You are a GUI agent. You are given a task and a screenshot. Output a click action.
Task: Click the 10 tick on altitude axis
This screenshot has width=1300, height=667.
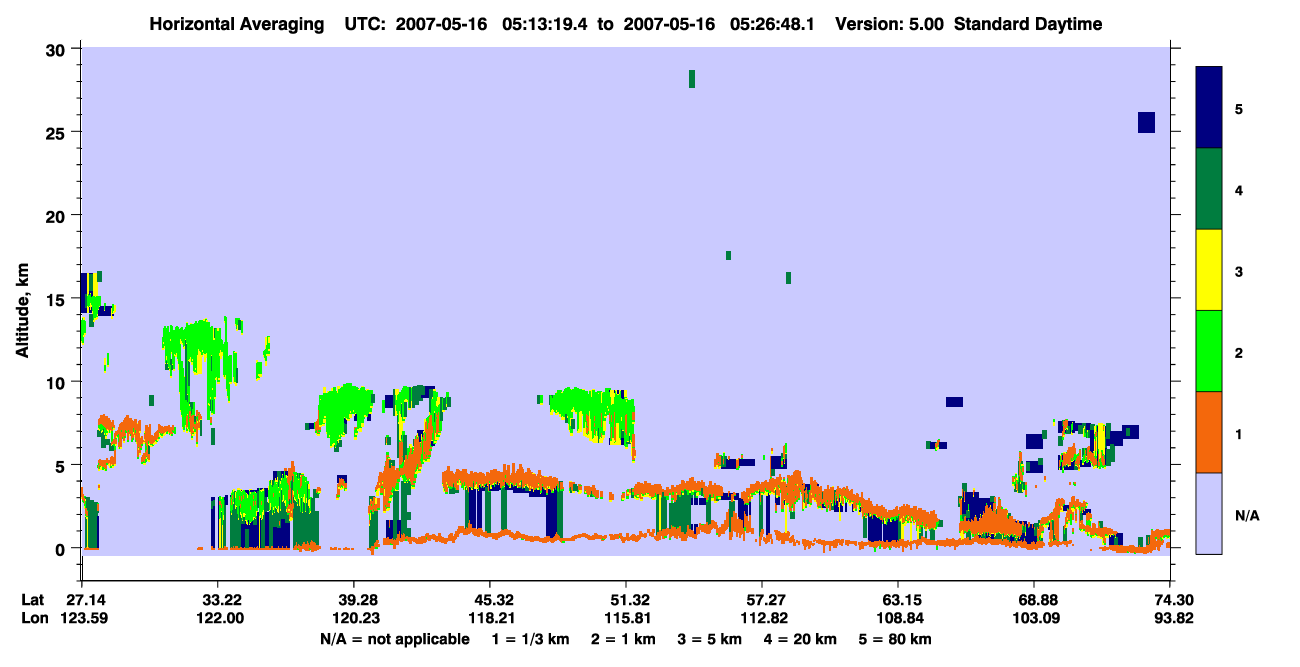pos(58,382)
